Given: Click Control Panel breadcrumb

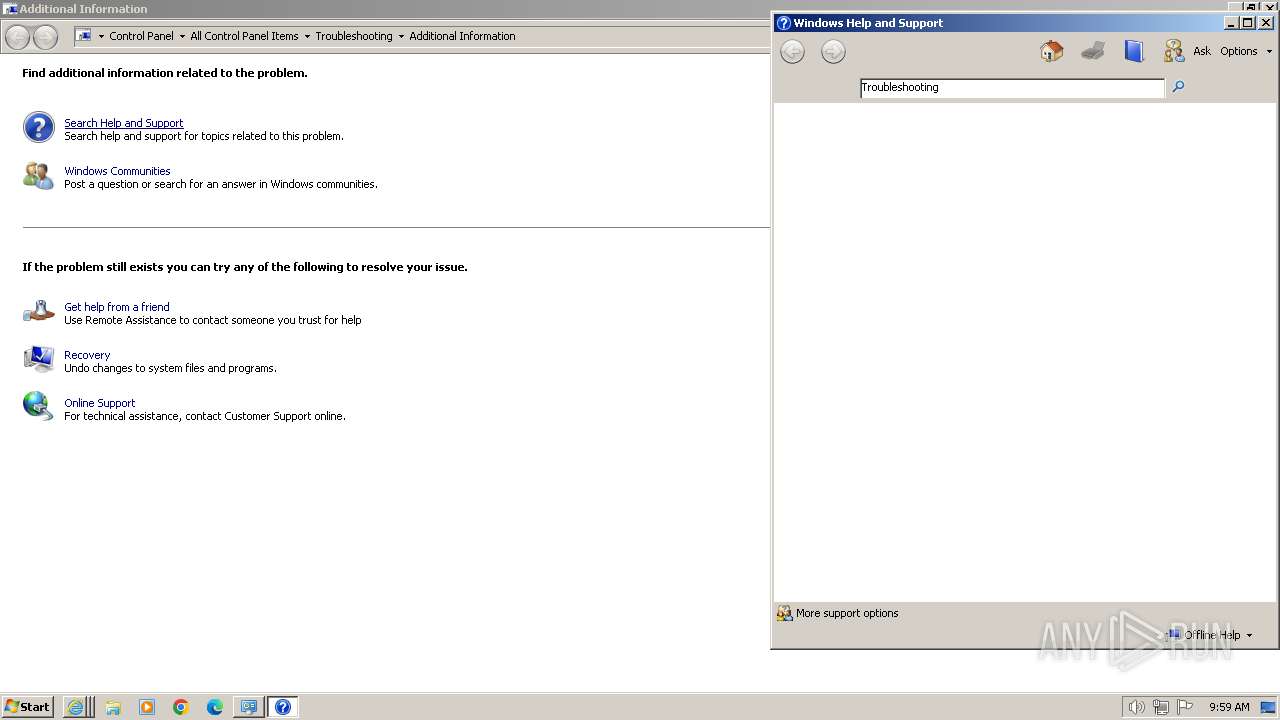Looking at the screenshot, I should pos(141,36).
